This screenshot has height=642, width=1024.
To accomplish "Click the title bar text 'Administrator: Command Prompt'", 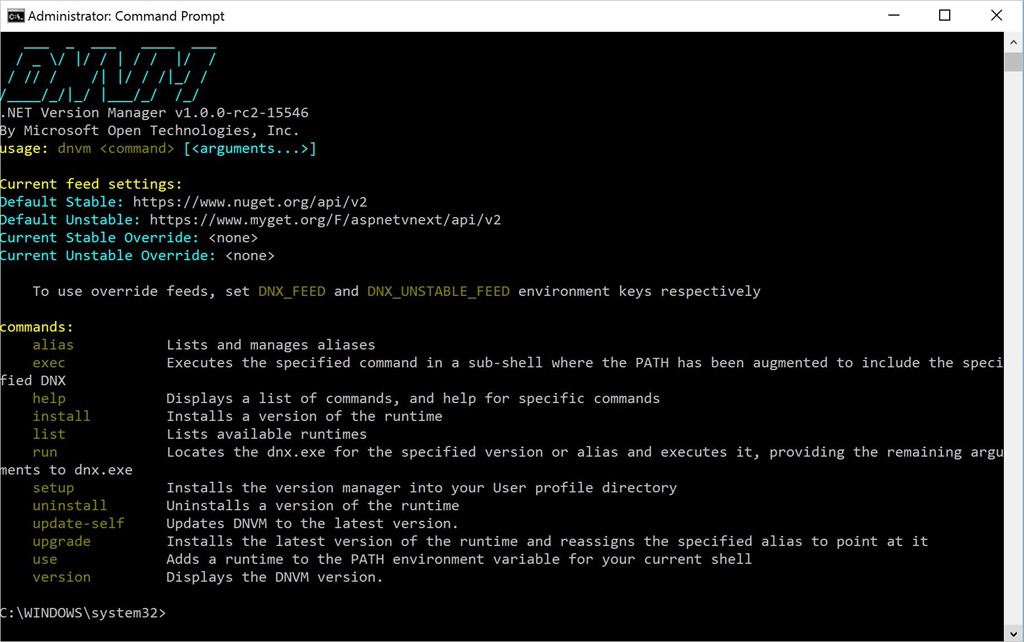I will [x=126, y=16].
